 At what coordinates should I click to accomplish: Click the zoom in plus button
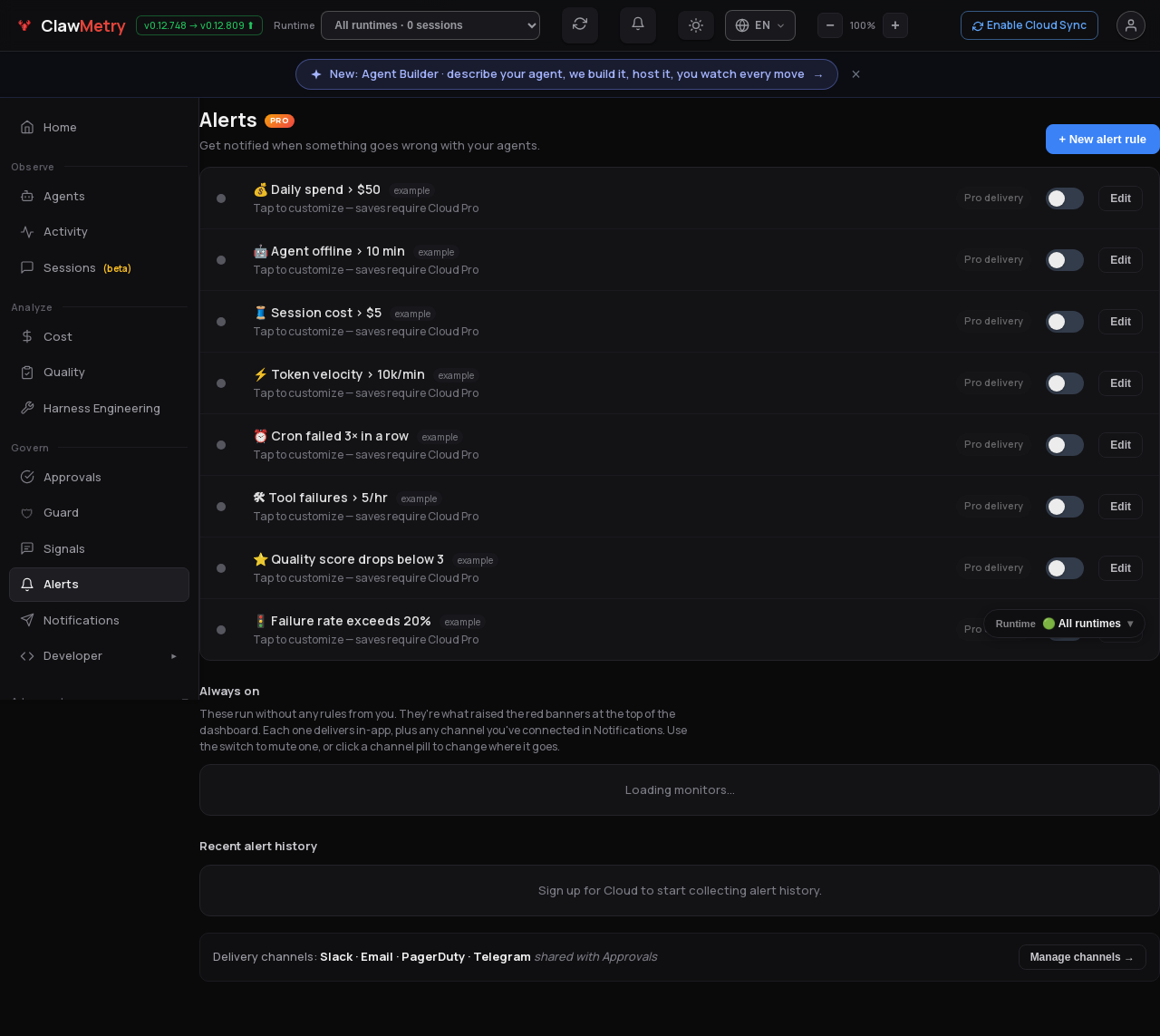[x=895, y=25]
